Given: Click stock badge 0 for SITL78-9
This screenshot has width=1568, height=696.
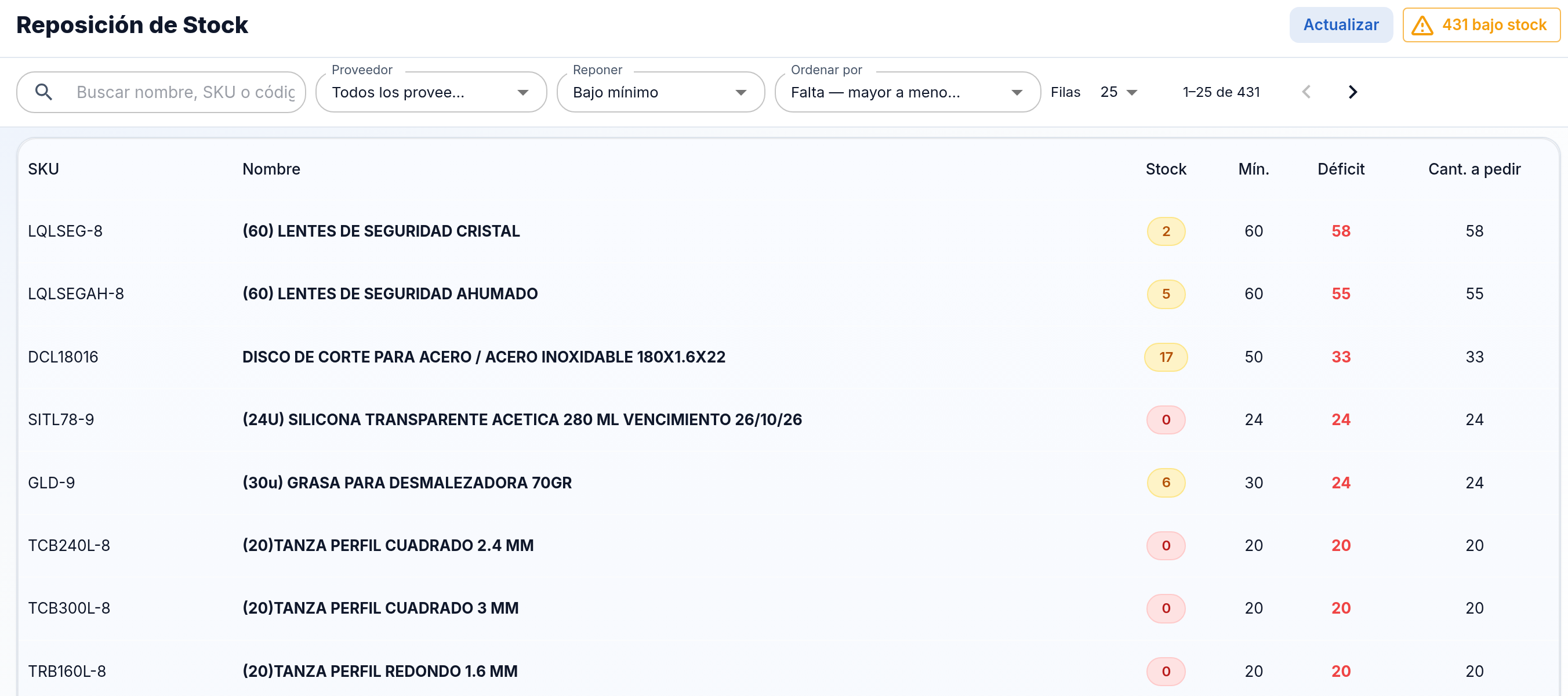Looking at the screenshot, I should [x=1166, y=419].
